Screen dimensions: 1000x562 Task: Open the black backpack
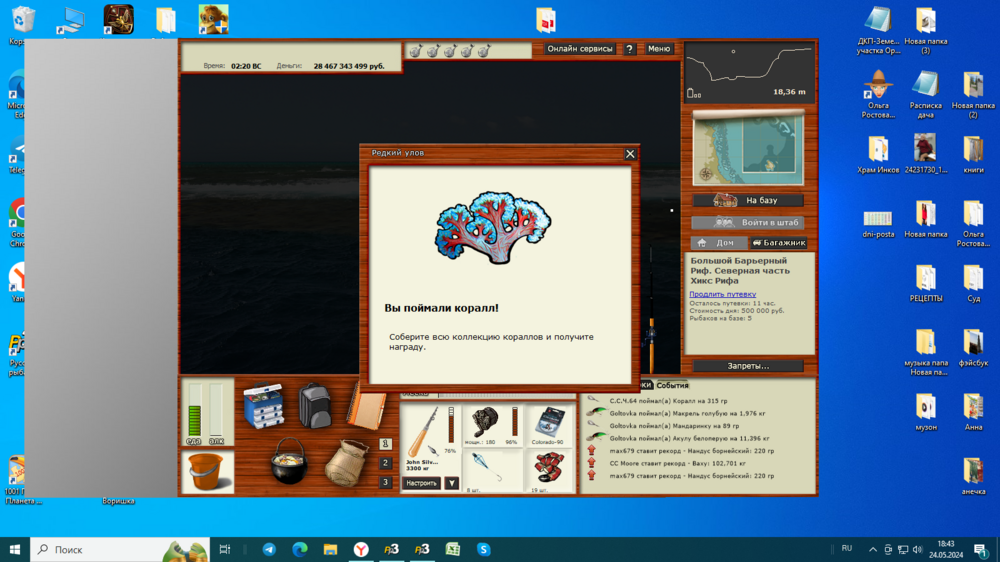coord(314,404)
